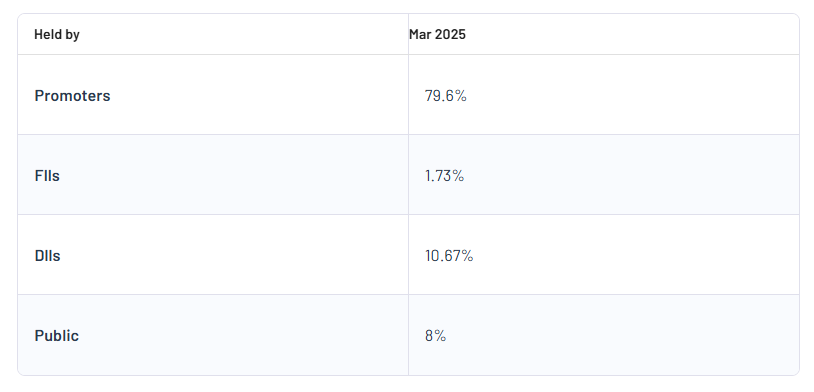This screenshot has height=392, width=814.
Task: Click the word 'Held' in the header
Action: [x=45, y=34]
